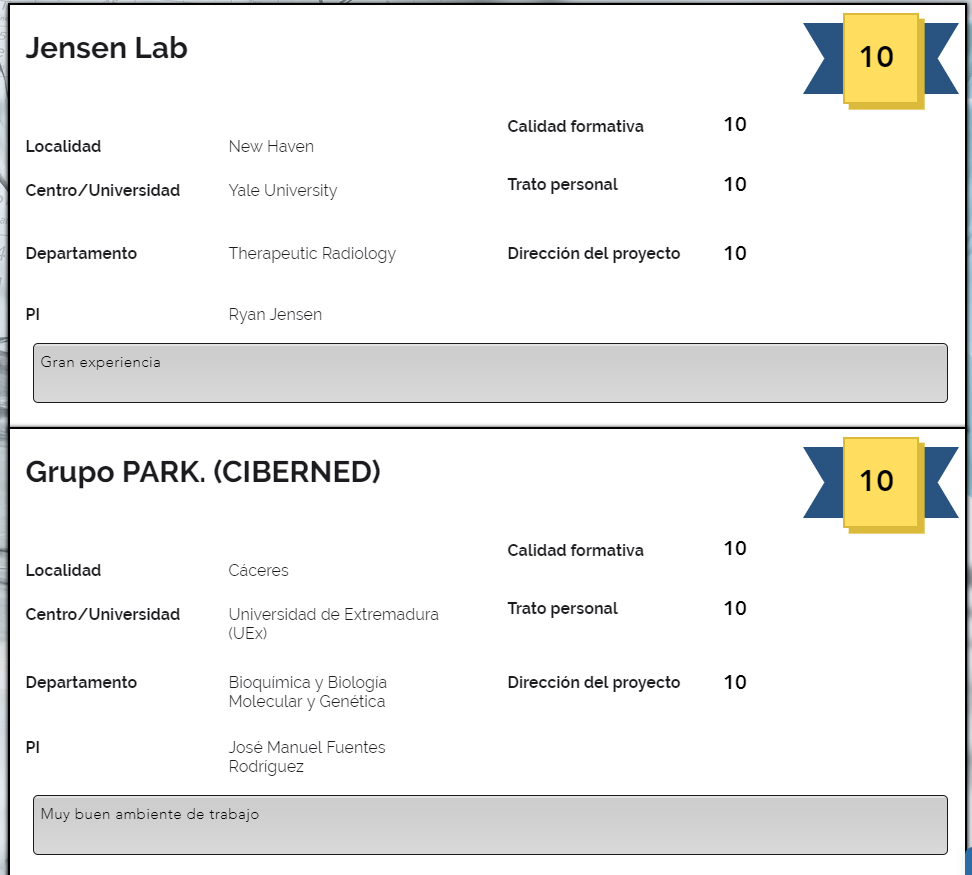Click the PI name José Manuel Fuentes Rodríguez
The height and width of the screenshot is (875, 972).
[306, 757]
